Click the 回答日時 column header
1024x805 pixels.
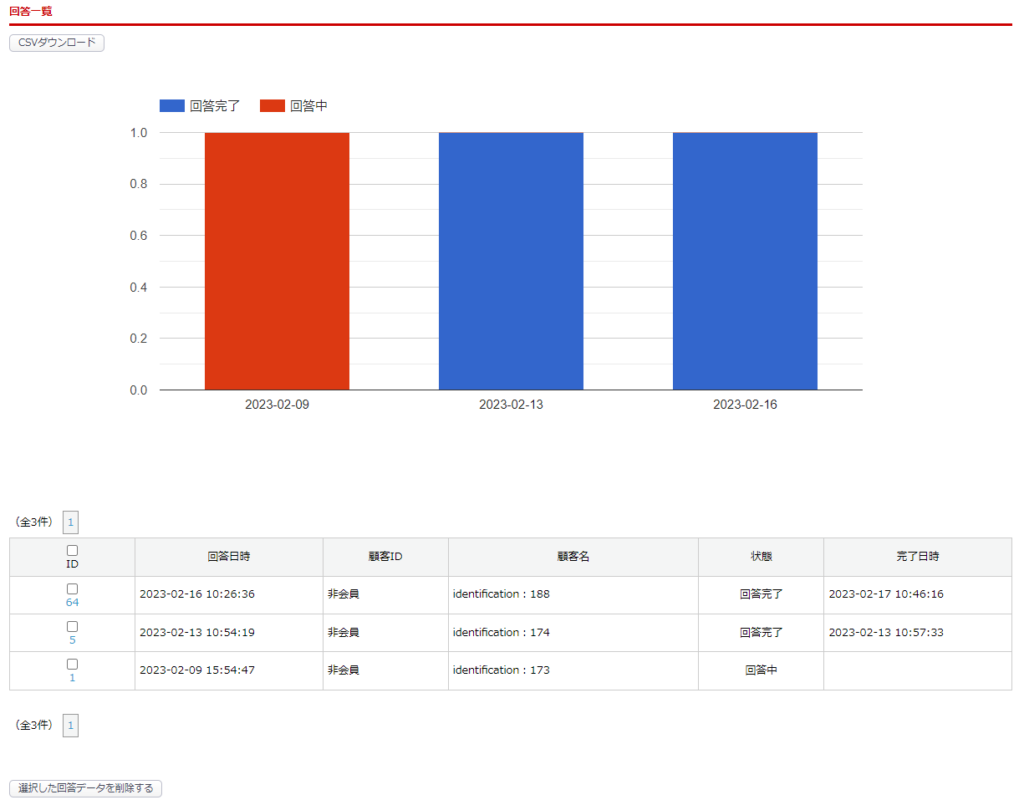coord(228,557)
